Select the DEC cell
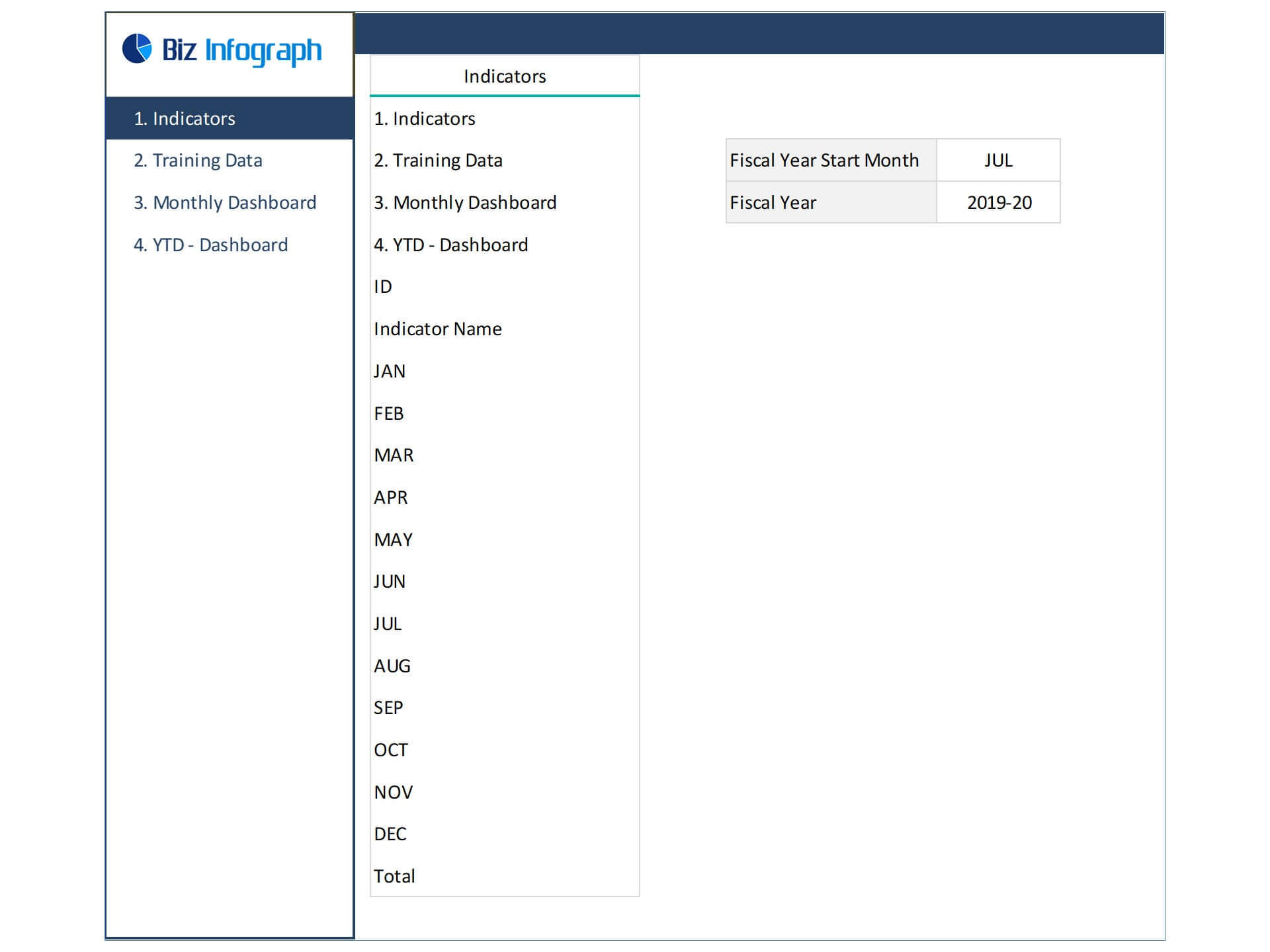Viewport: 1270px width, 952px height. pyautogui.click(x=505, y=834)
